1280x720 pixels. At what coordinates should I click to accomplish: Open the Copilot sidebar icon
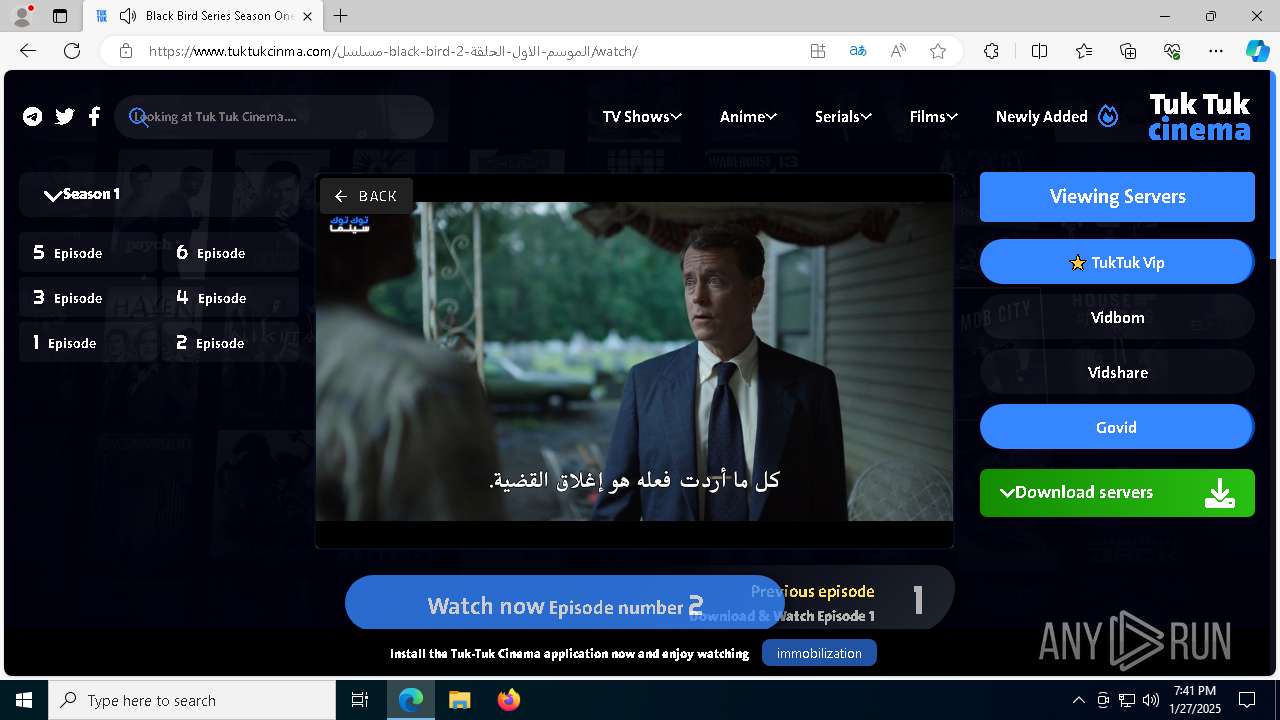(1257, 51)
